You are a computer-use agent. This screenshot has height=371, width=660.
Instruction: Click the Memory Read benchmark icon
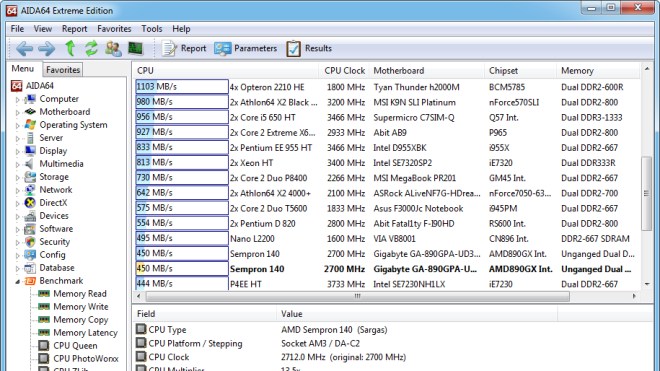[44, 294]
